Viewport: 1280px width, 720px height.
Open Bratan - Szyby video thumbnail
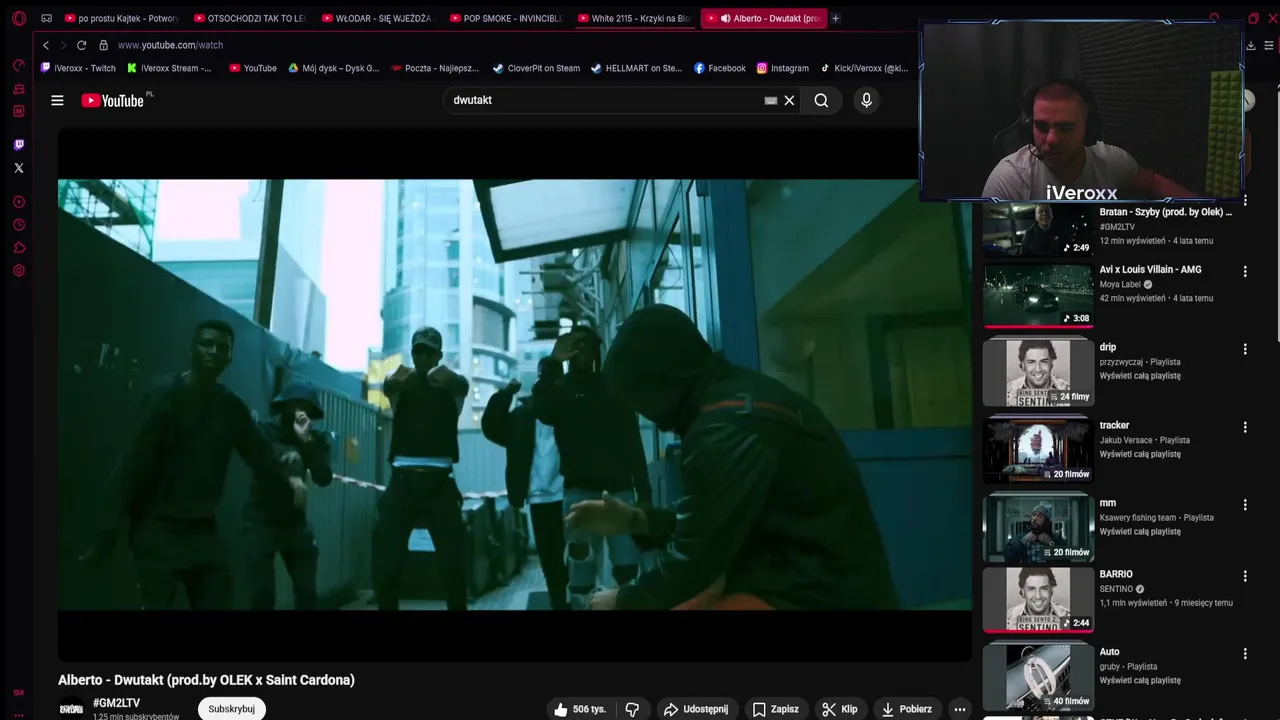(1038, 229)
